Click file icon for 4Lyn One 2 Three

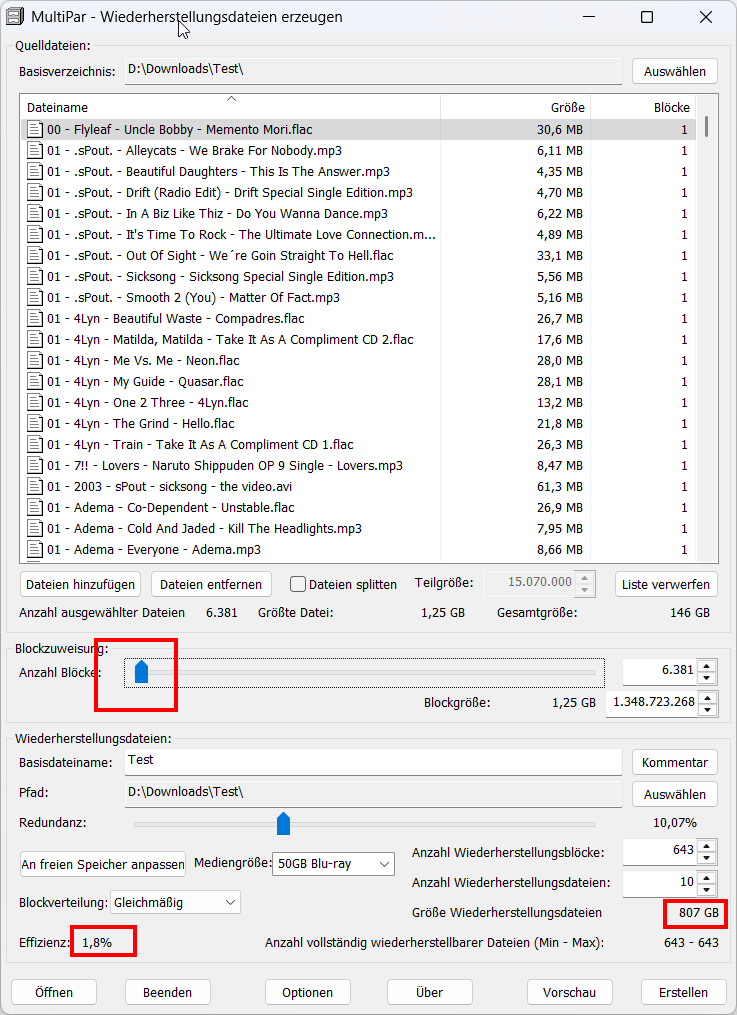click(x=35, y=403)
